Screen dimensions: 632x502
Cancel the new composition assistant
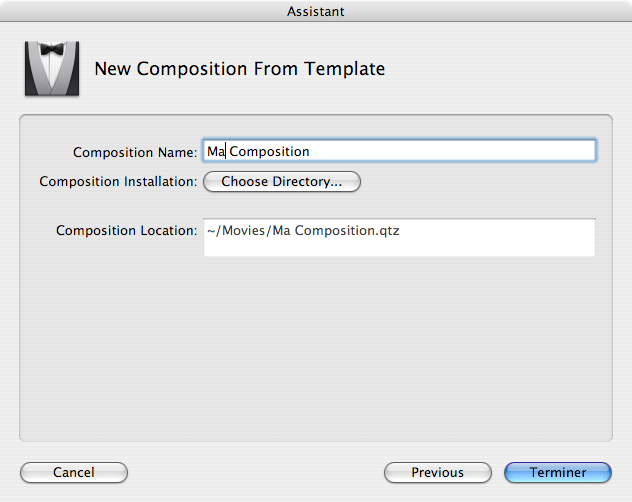click(74, 472)
